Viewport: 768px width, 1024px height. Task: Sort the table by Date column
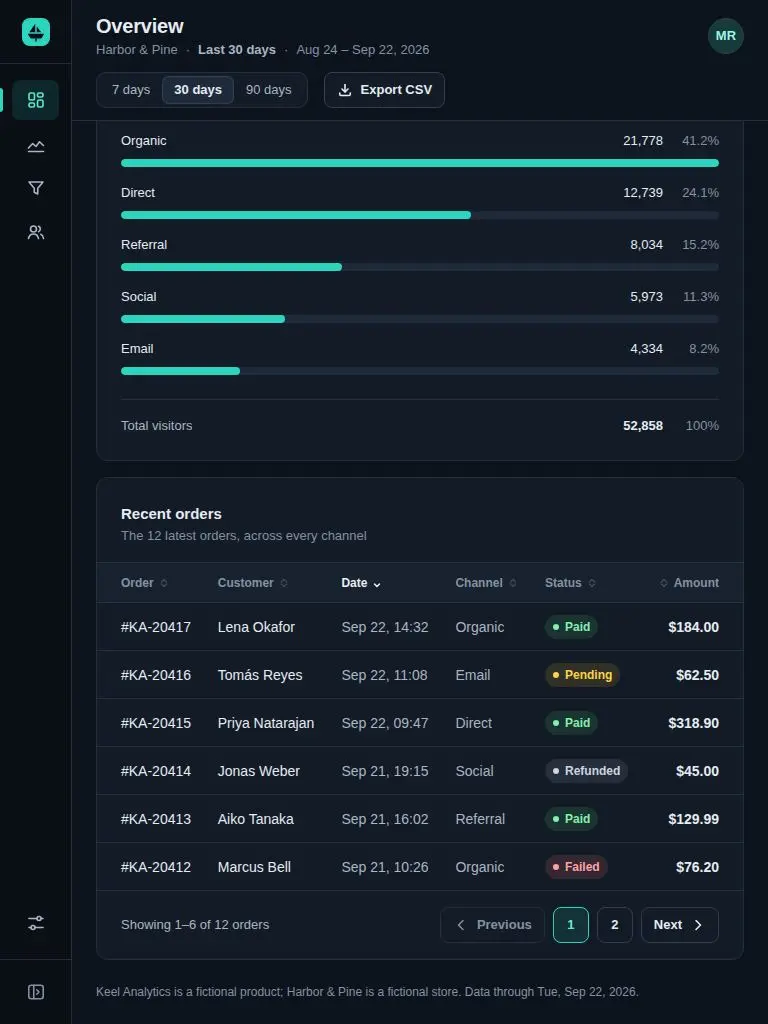360,583
